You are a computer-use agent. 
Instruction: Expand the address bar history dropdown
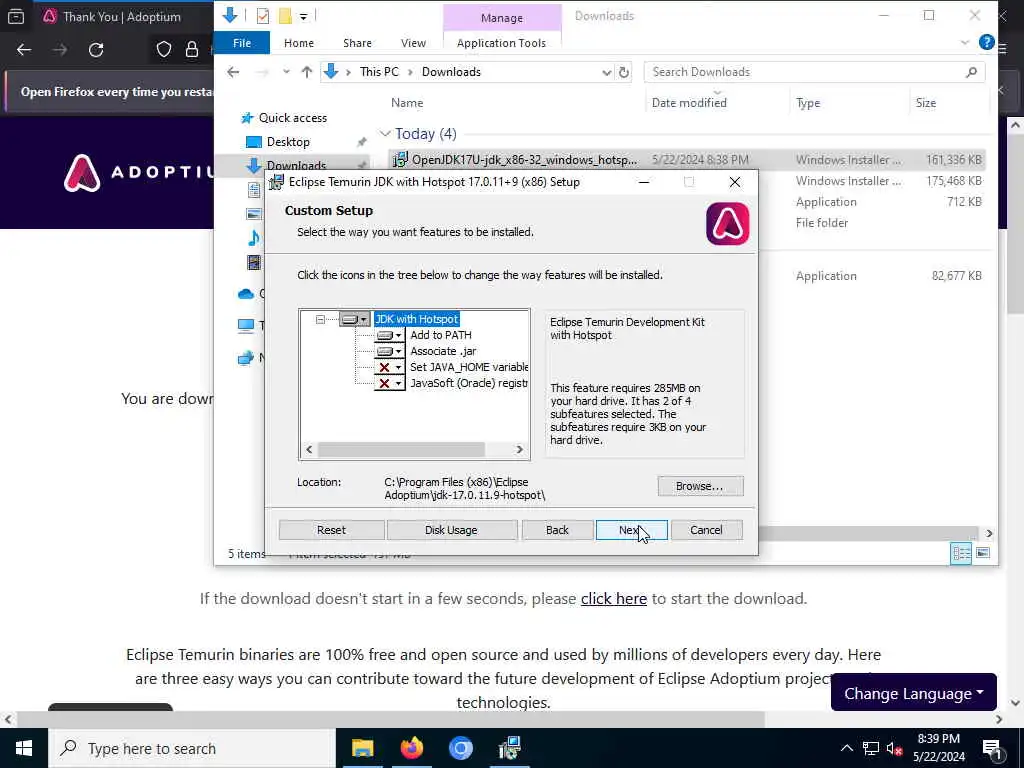(607, 72)
